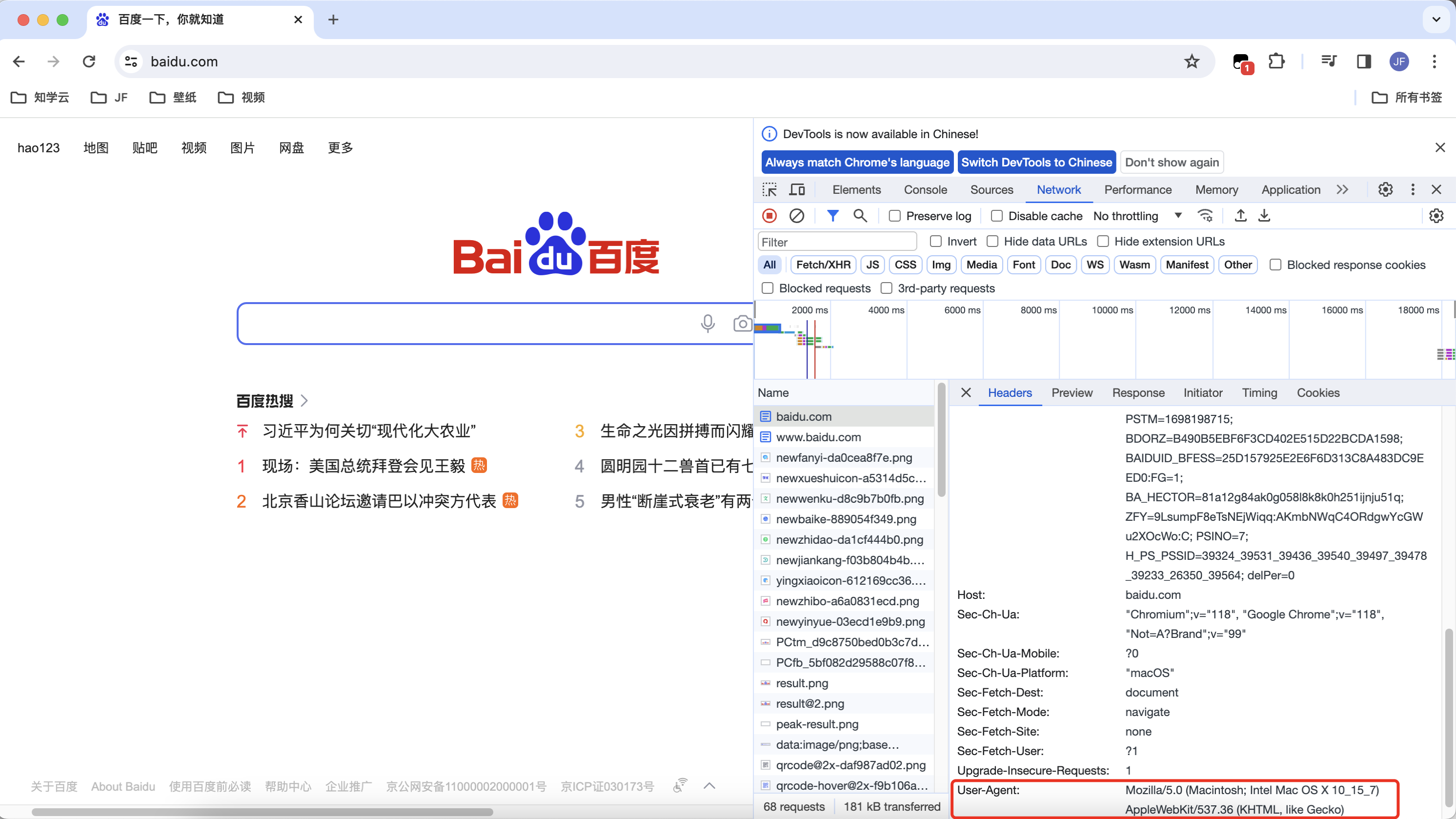Screen dimensions: 1456x819
Task: Open DevTools customize three-dot menu
Action: click(x=1413, y=189)
